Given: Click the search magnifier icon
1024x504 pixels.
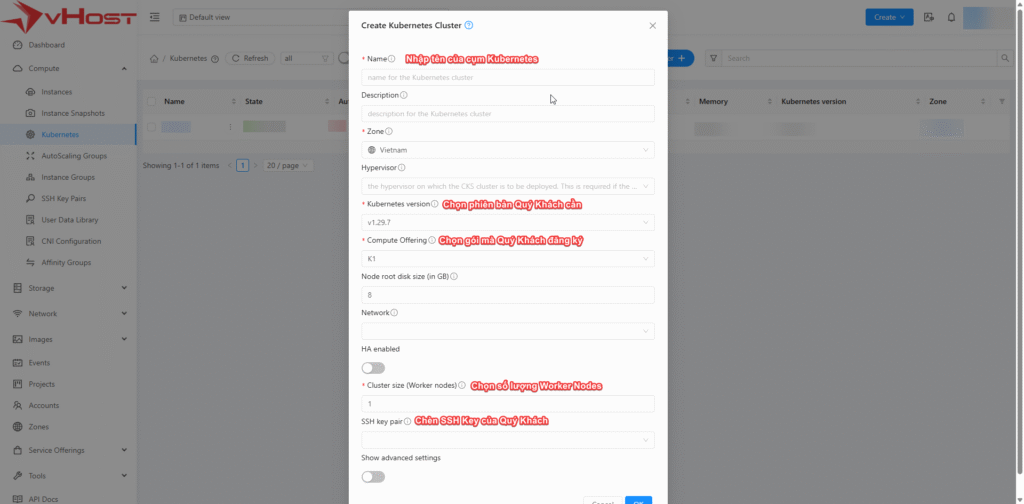Looking at the screenshot, I should click(1005, 59).
